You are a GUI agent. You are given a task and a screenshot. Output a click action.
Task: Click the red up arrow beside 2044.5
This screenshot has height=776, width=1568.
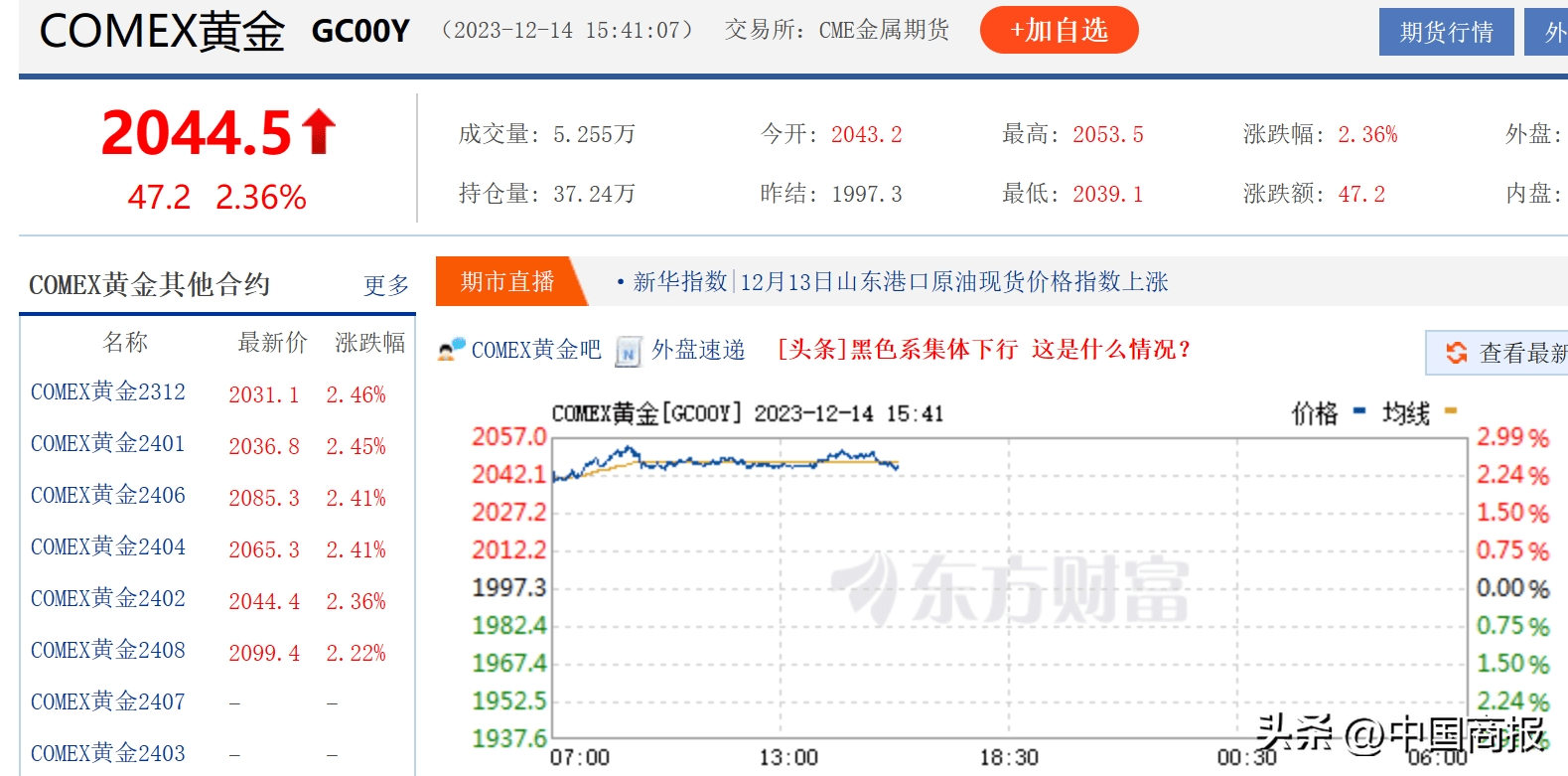[319, 132]
